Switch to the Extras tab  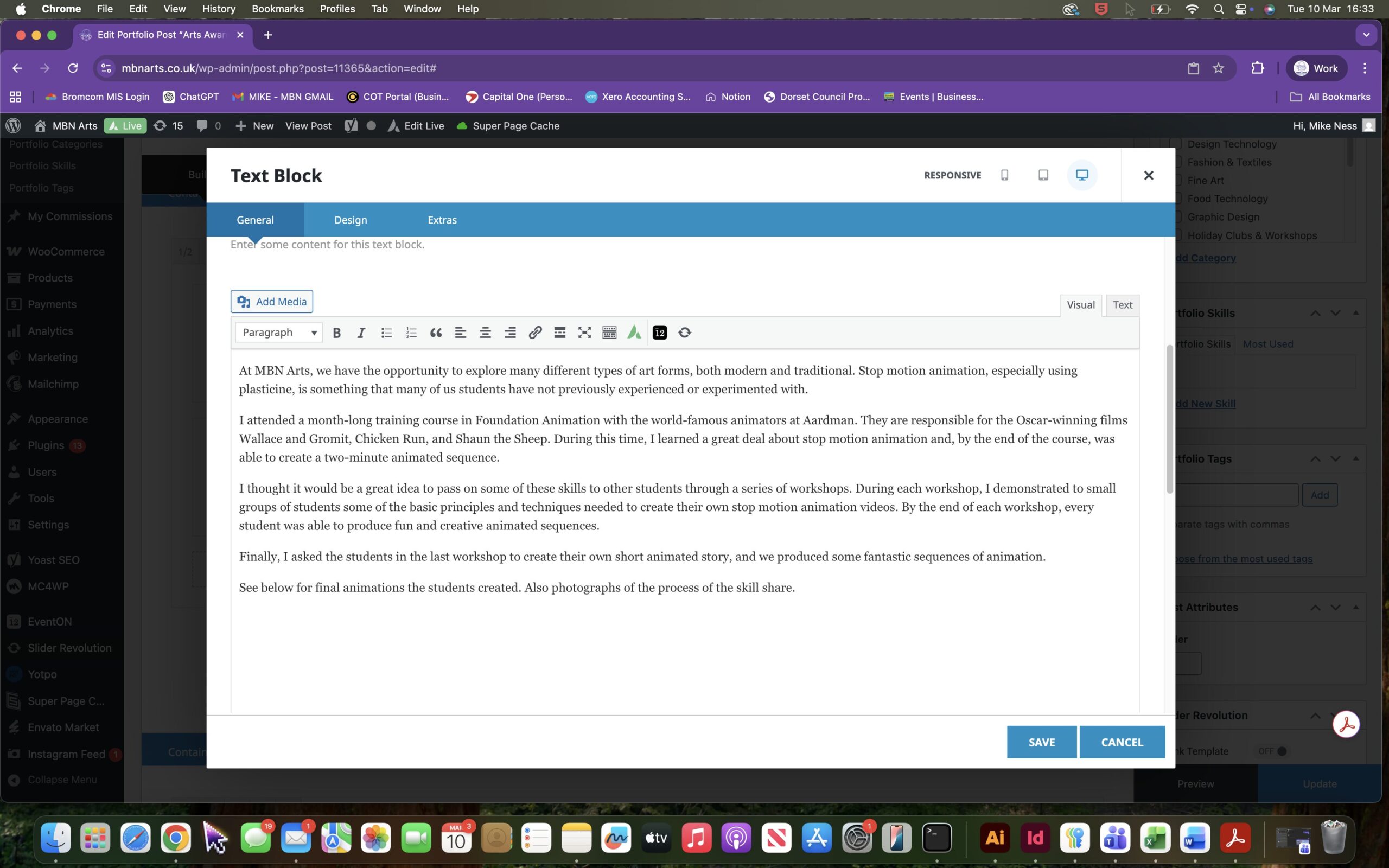point(442,220)
